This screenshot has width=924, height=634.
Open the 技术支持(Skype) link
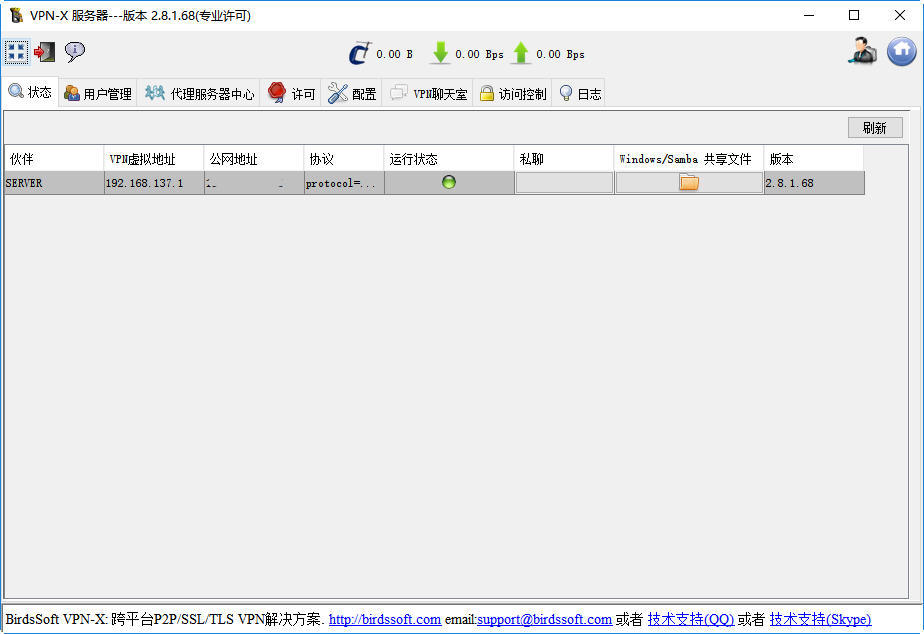pos(820,619)
